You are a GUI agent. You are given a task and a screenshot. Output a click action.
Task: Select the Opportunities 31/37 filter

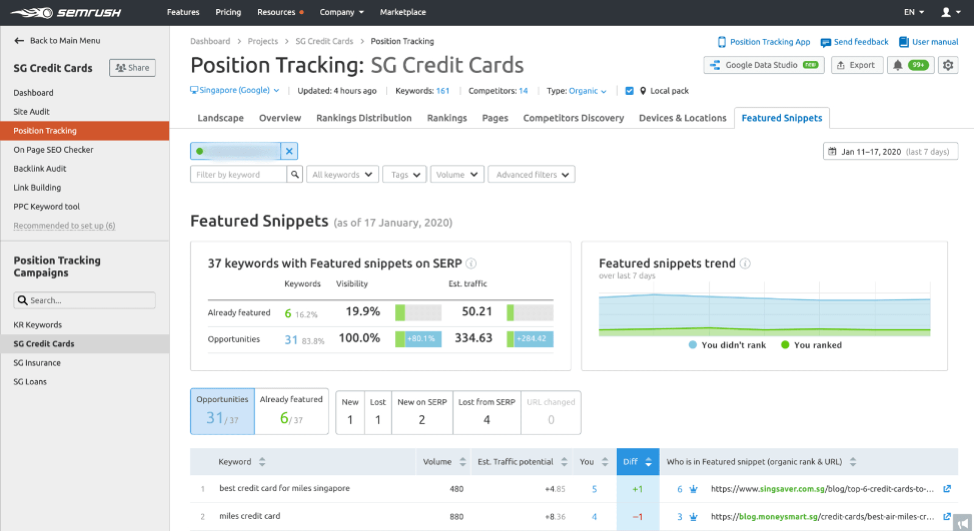click(222, 411)
